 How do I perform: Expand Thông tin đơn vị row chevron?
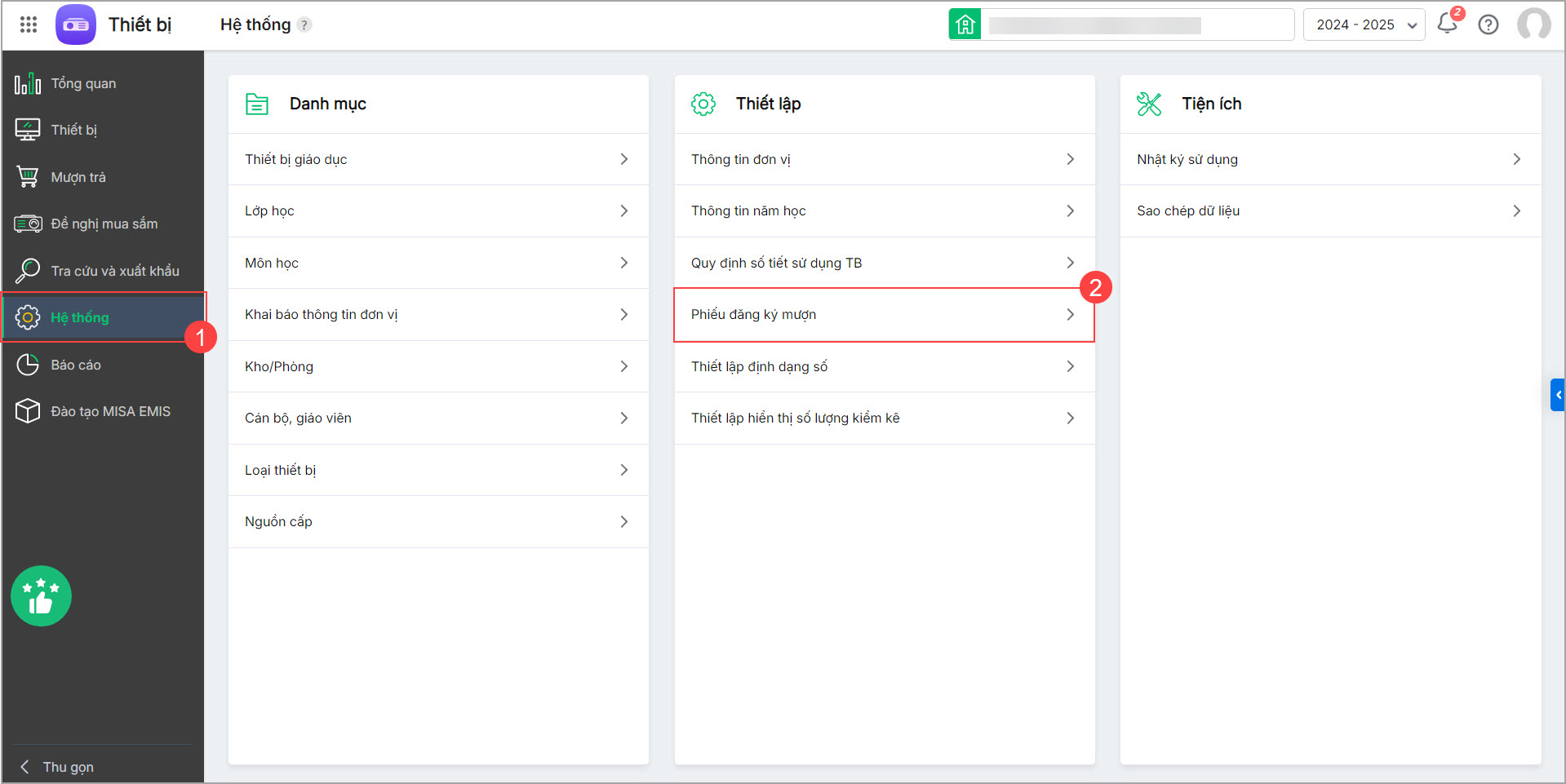point(1071,159)
